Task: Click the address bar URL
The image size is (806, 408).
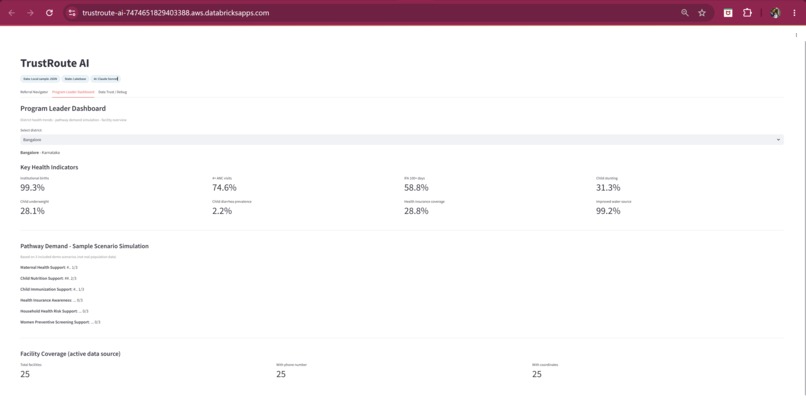Action: pyautogui.click(x=175, y=13)
